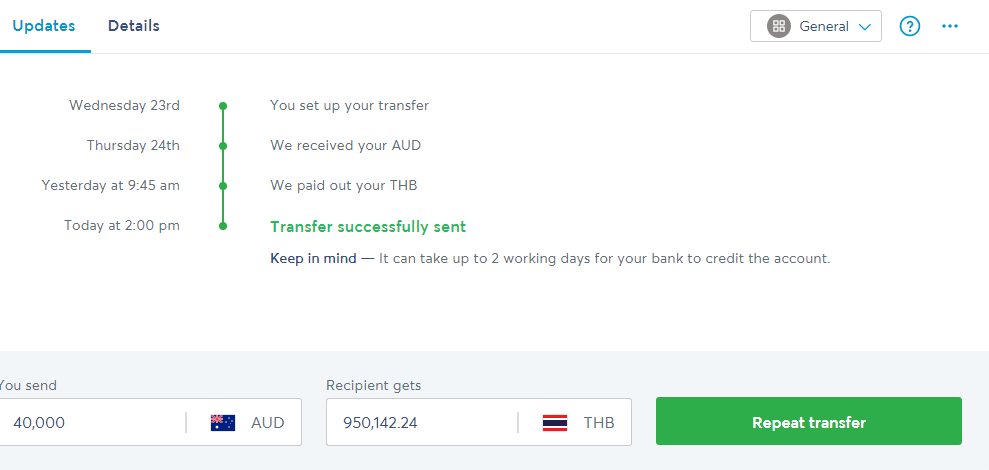Click the THB currency code label
The height and width of the screenshot is (470, 989).
coord(600,423)
